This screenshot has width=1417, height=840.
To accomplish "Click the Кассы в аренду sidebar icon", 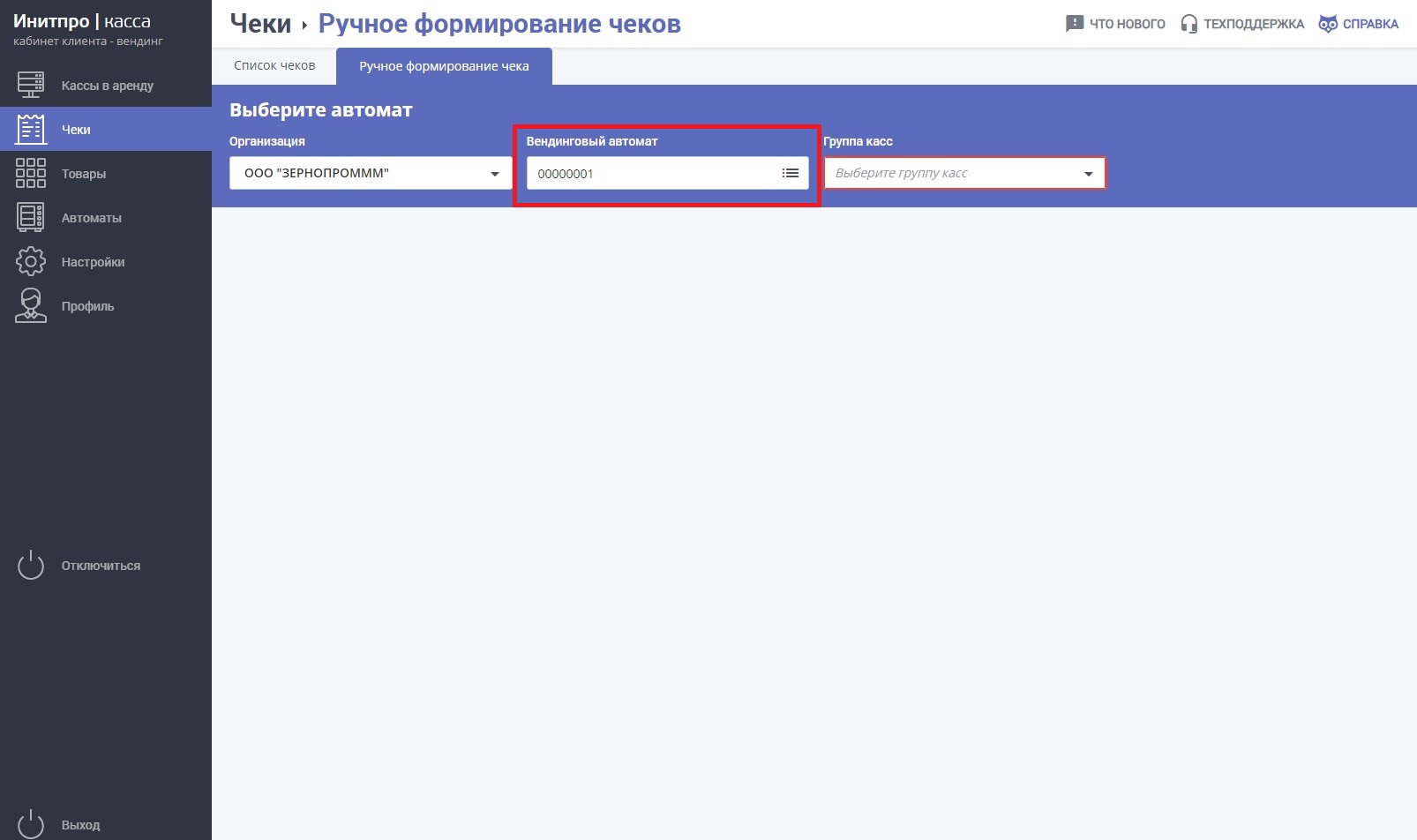I will click(31, 86).
